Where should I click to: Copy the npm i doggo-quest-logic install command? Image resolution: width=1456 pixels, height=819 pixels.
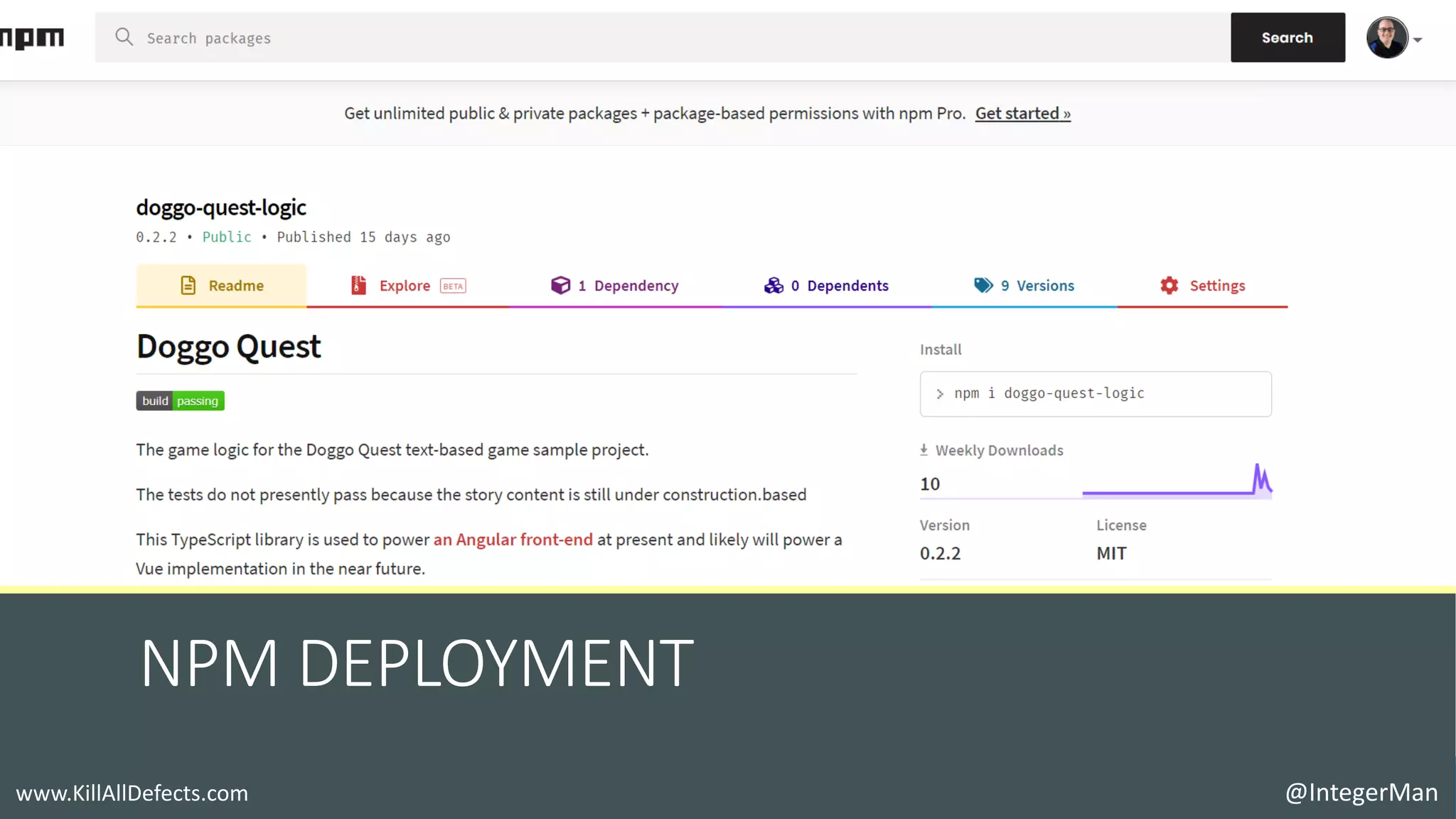(1095, 394)
